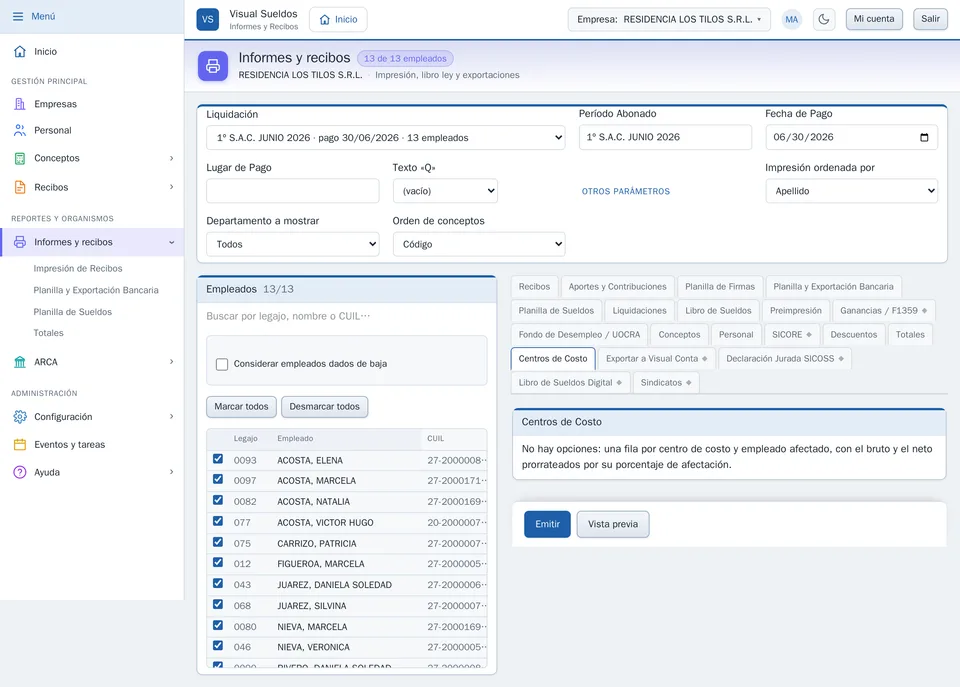Open Impresión de Recibos submenu item
This screenshot has height=687, width=960.
tap(78, 268)
